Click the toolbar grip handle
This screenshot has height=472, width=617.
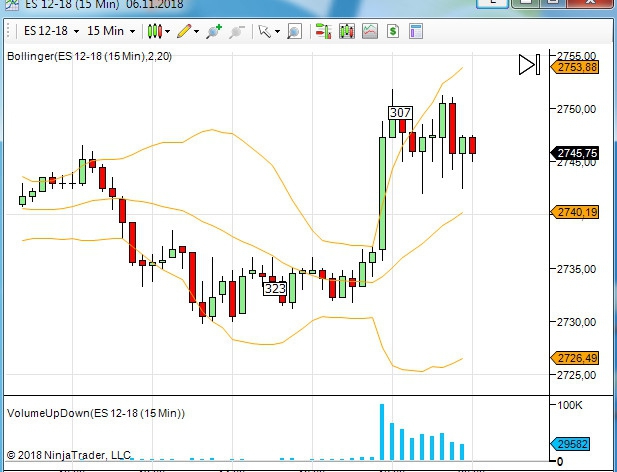9,31
